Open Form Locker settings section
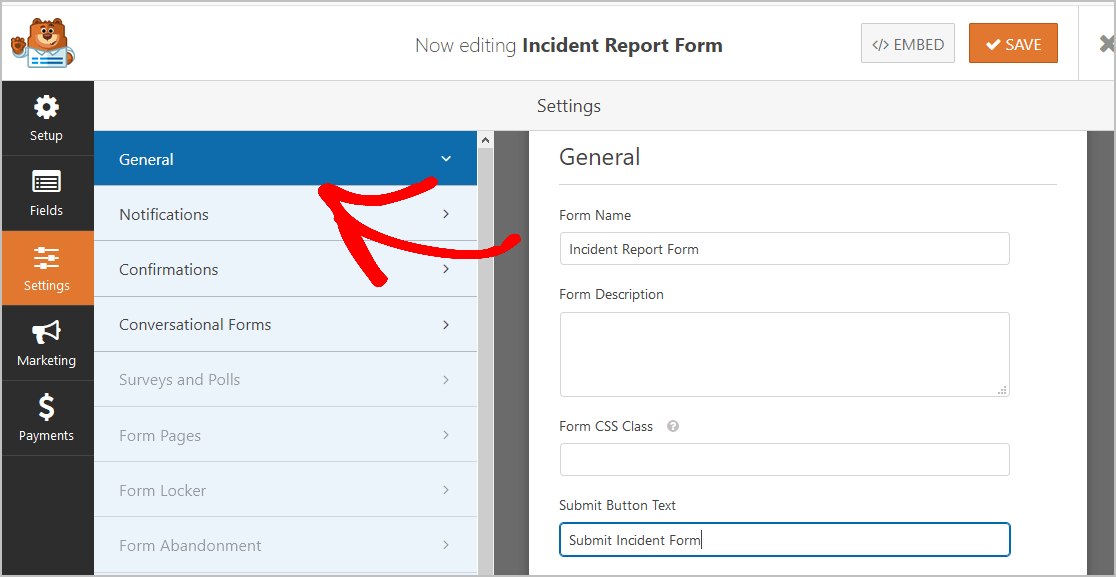1116x577 pixels. (285, 490)
